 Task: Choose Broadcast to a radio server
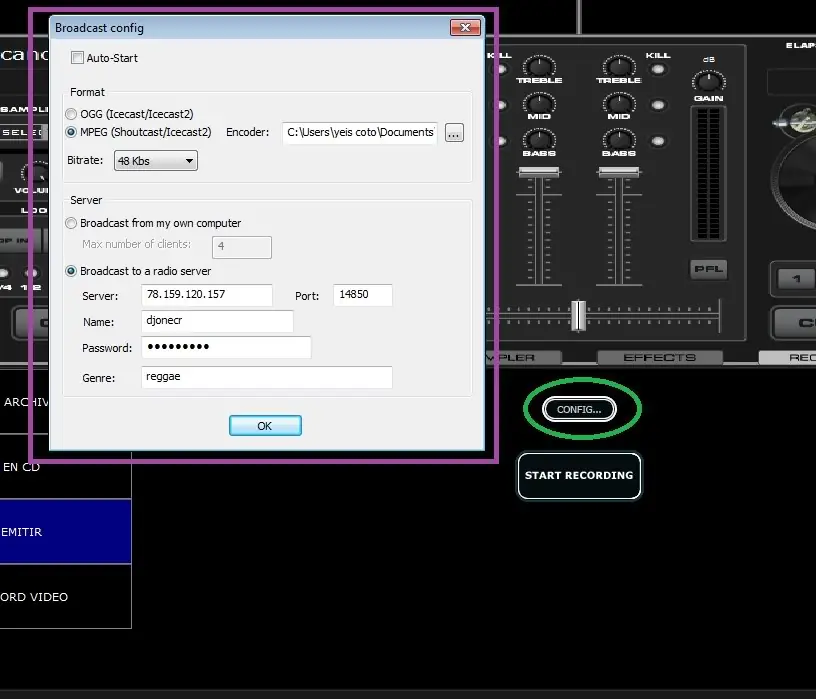(71, 271)
